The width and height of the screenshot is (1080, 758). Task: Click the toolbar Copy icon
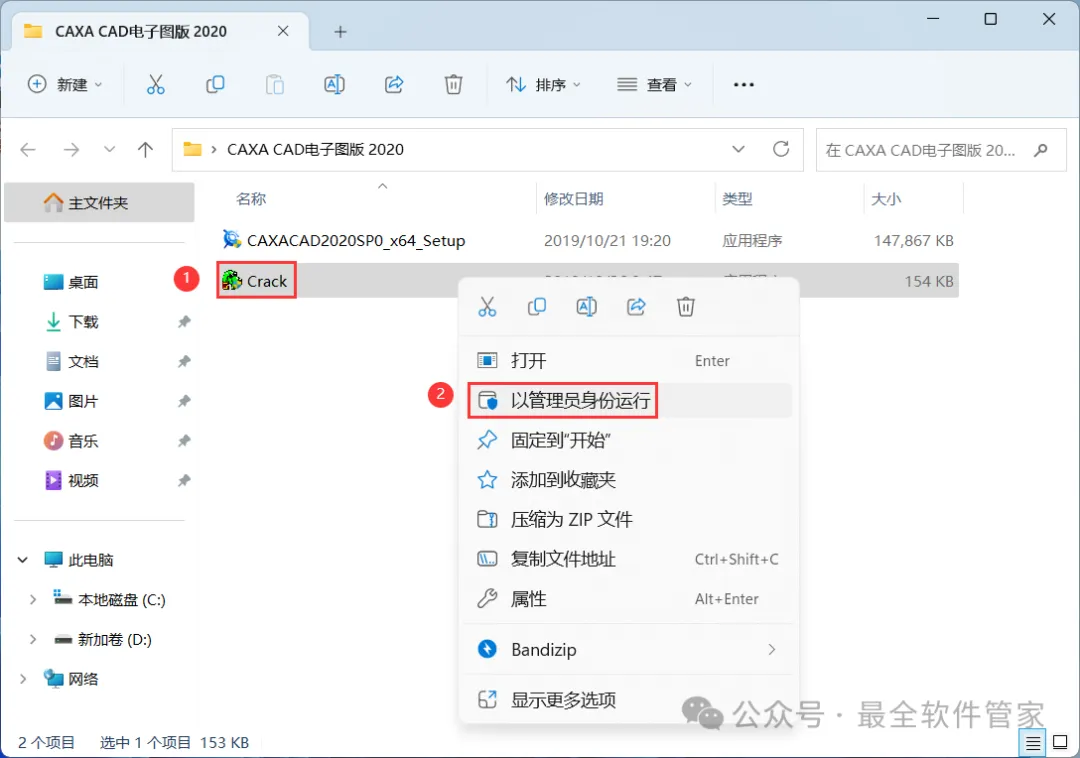pyautogui.click(x=215, y=85)
